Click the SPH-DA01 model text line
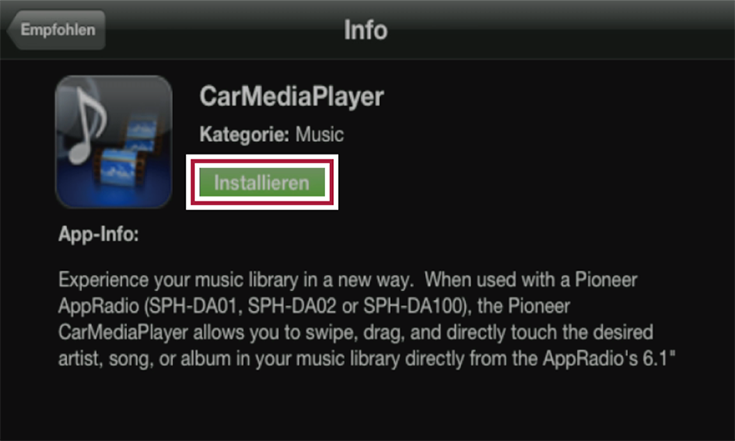Viewport: 735px width, 441px height. 314,306
